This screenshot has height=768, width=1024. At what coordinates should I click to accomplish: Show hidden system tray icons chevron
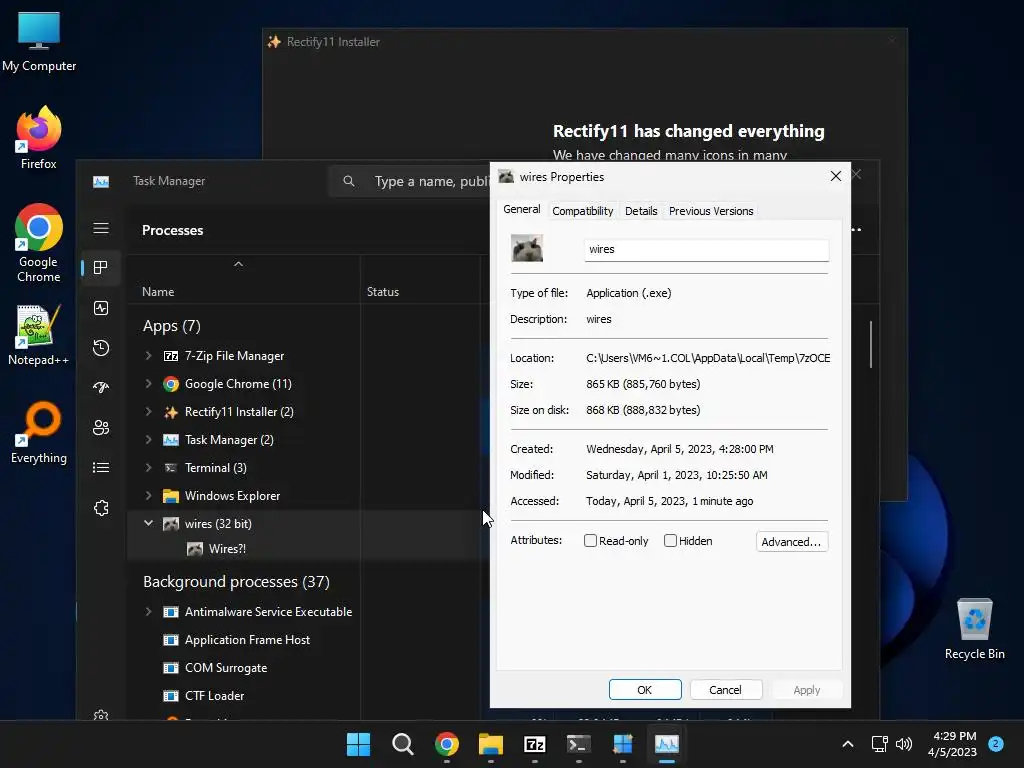[848, 744]
